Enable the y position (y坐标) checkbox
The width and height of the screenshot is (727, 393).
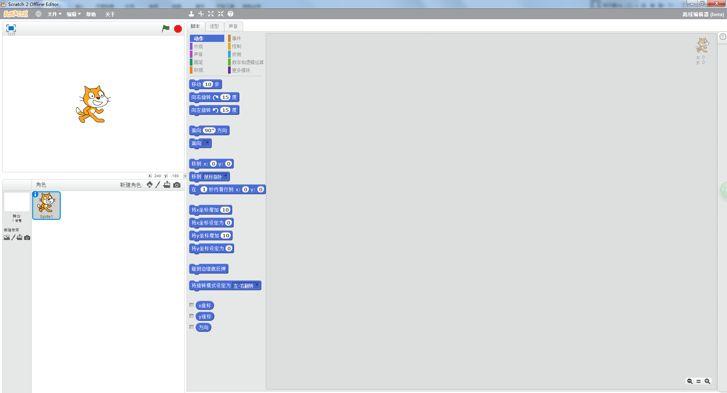point(191,316)
